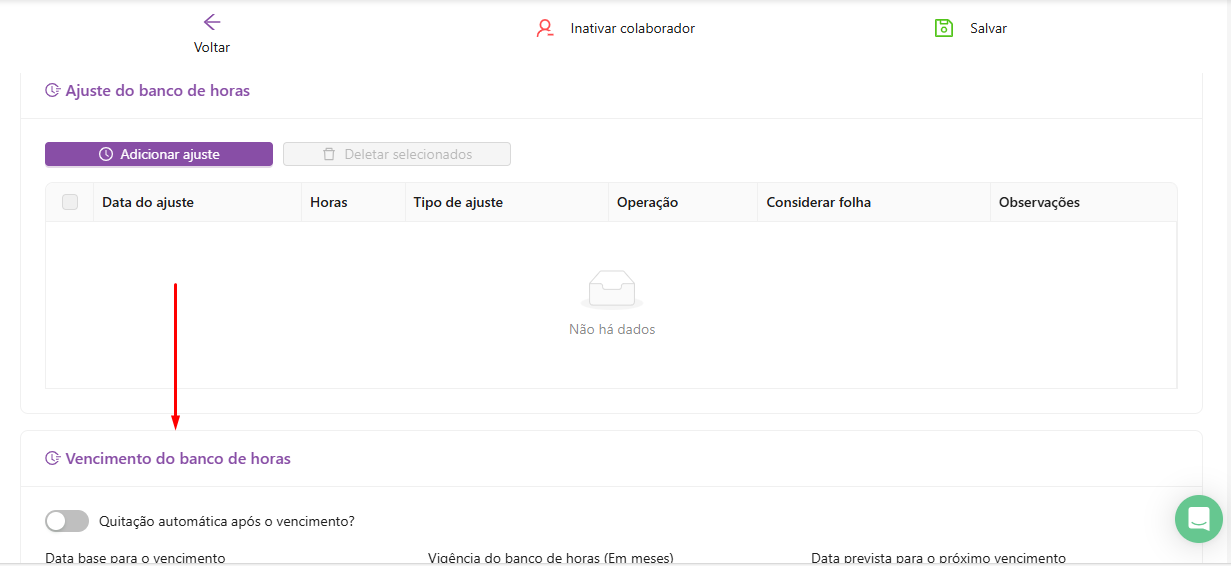1231x566 pixels.
Task: Select the Observações column header
Action: (1039, 202)
